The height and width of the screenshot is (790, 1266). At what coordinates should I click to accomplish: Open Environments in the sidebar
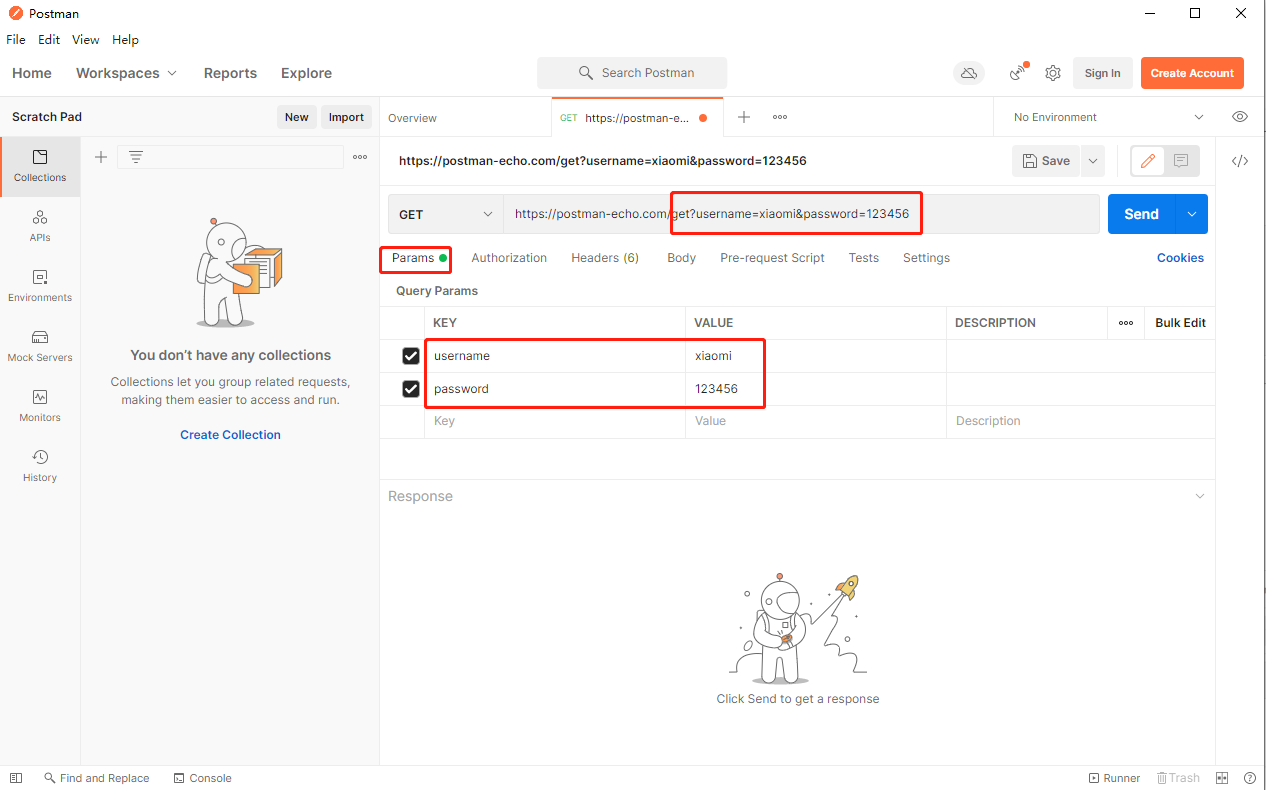pyautogui.click(x=40, y=286)
